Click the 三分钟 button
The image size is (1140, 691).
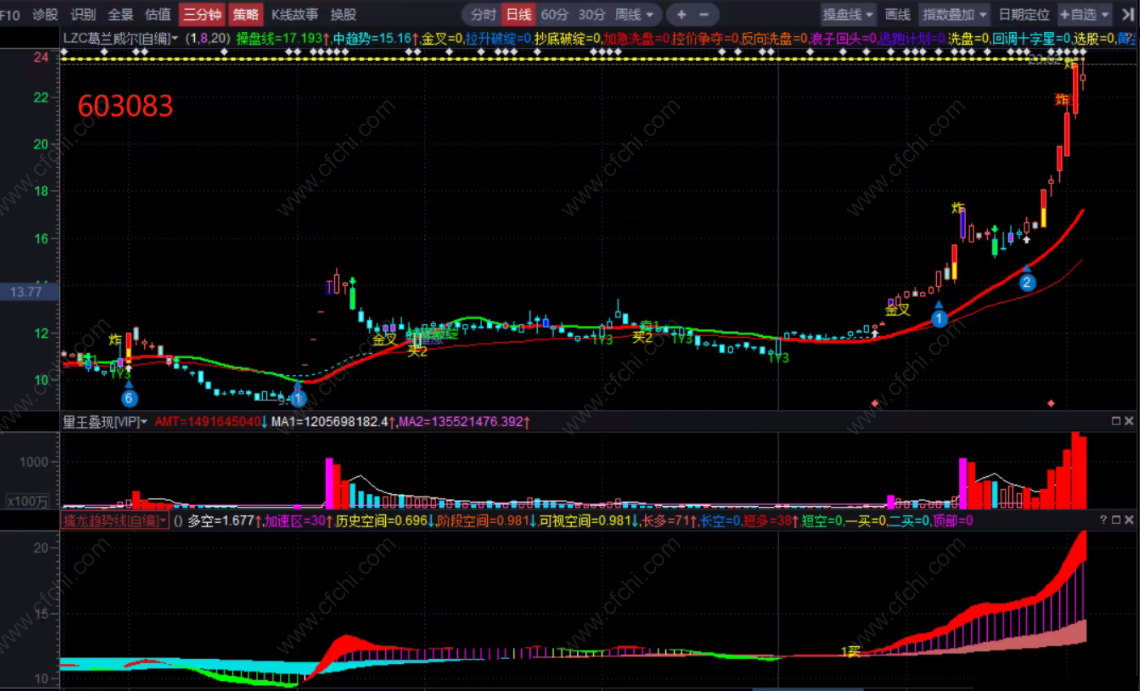coord(201,15)
